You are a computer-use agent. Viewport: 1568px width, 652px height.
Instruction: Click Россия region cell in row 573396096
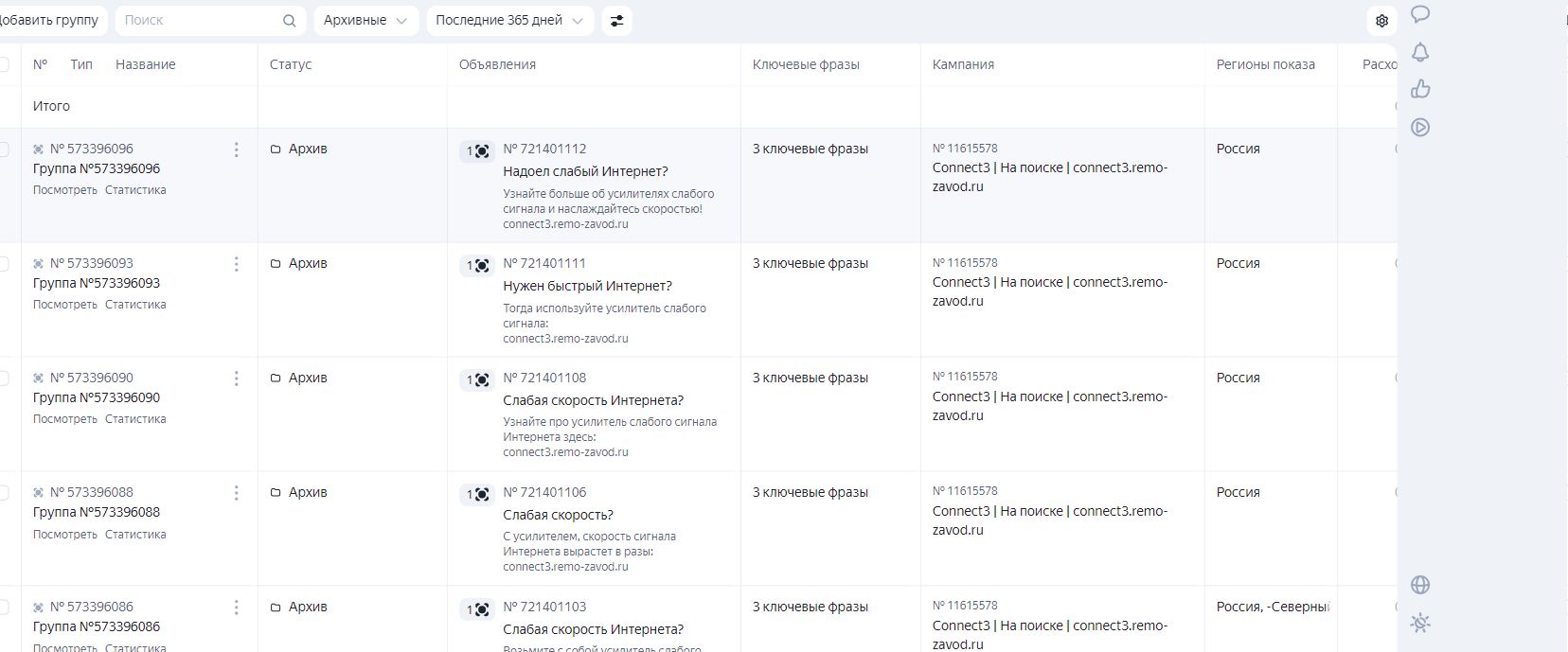(x=1238, y=149)
